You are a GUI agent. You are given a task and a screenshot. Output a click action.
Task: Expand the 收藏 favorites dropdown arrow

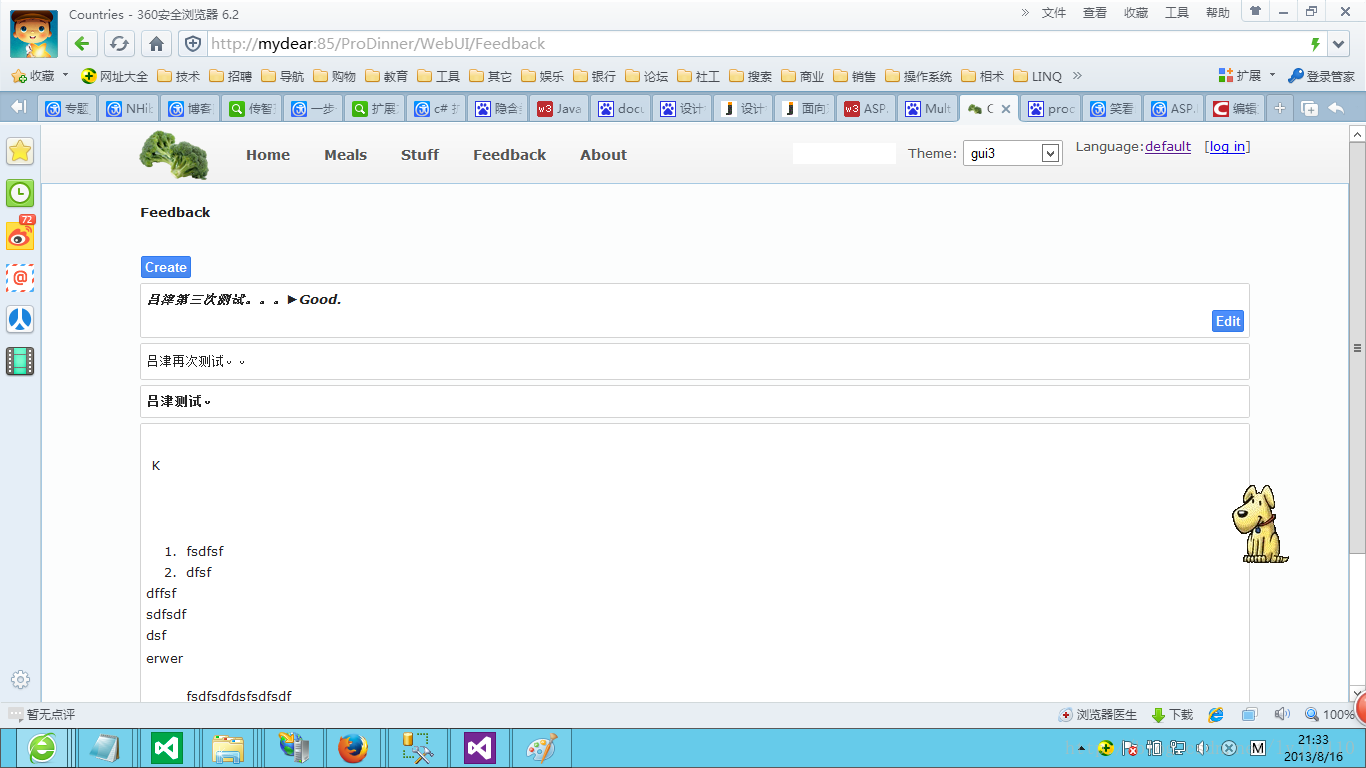[65, 75]
